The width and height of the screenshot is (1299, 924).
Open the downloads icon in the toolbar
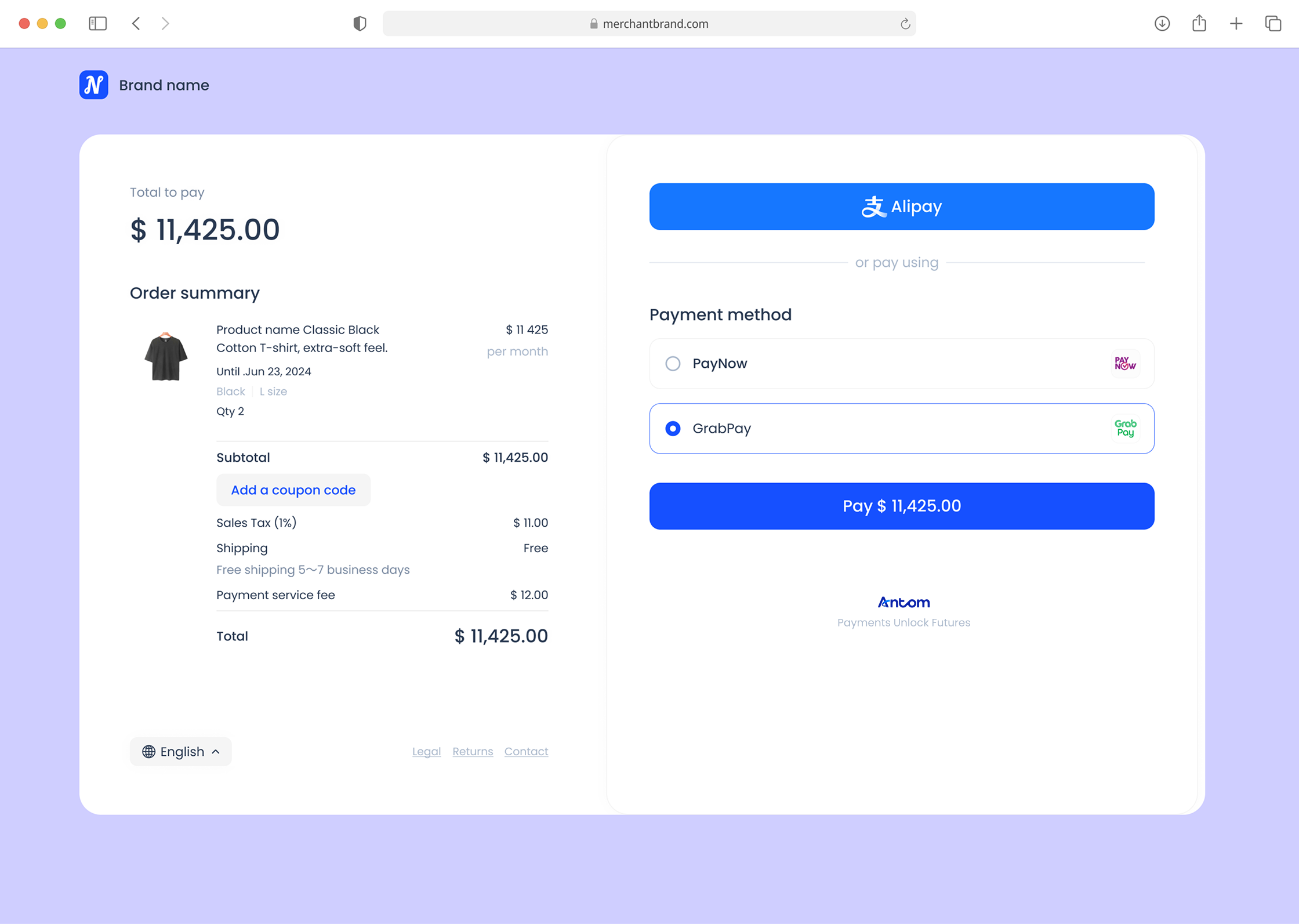coord(1162,23)
